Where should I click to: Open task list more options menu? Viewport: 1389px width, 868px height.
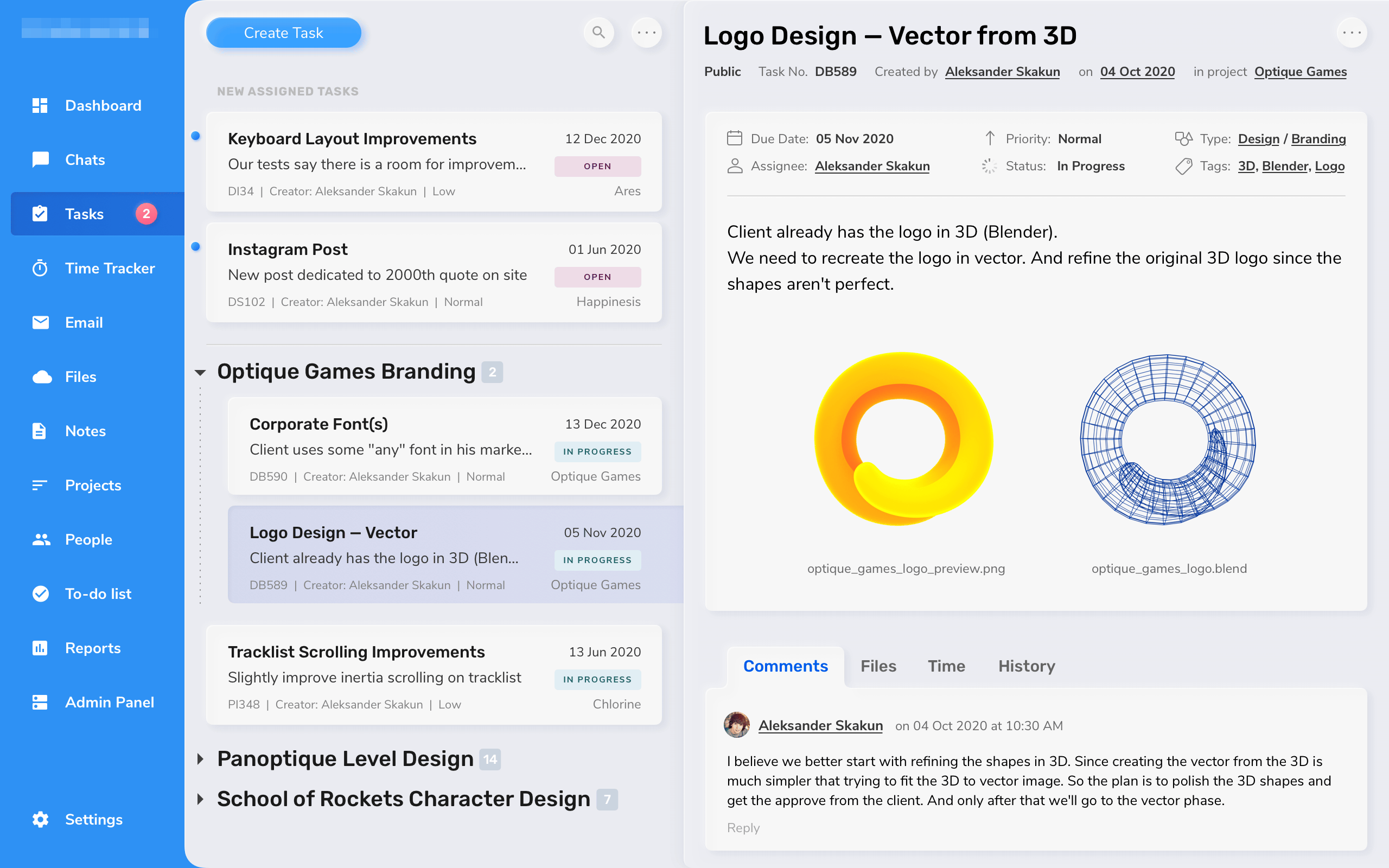646,33
